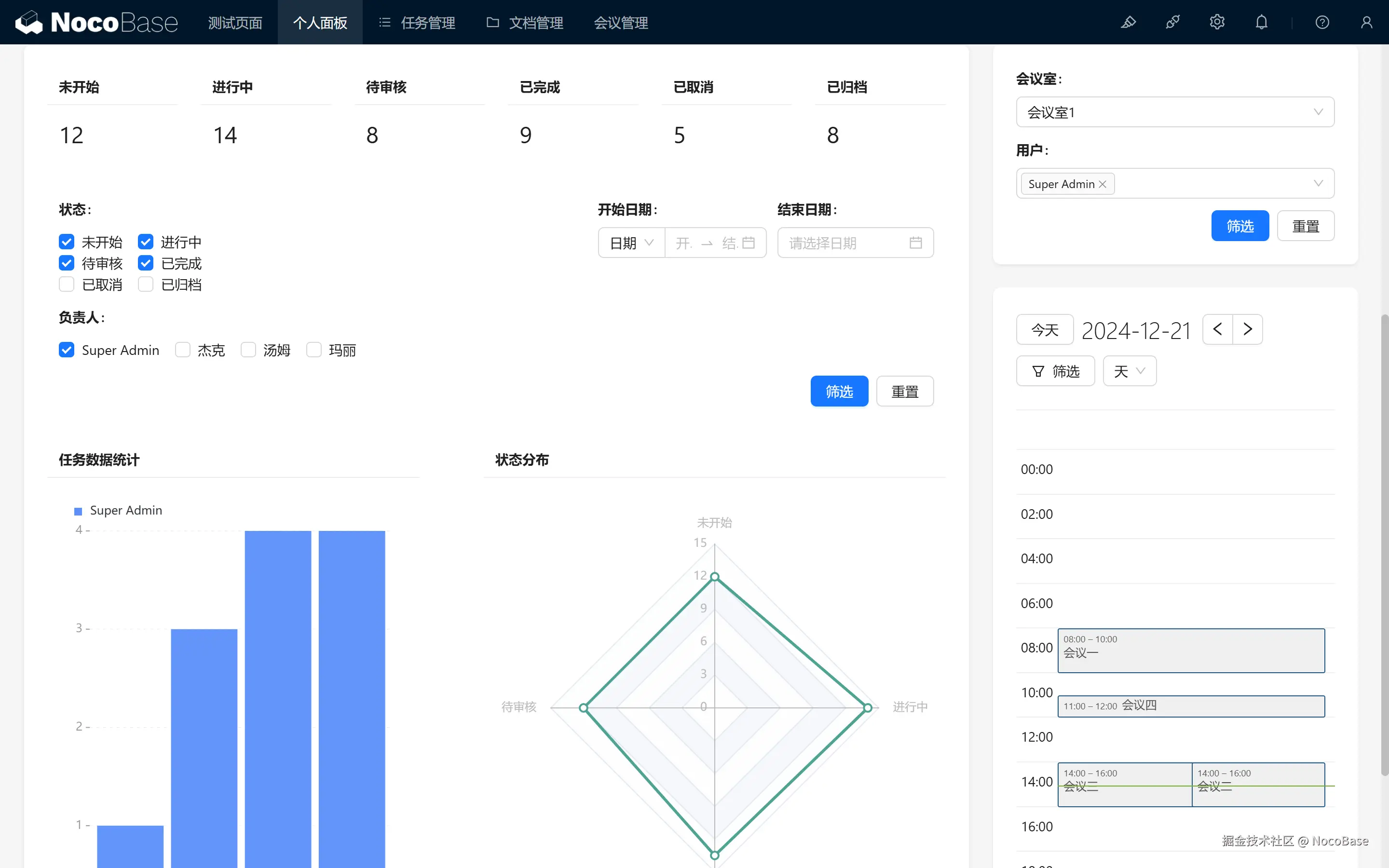The width and height of the screenshot is (1389, 868).
Task: Go to next day arrow
Action: coord(1248,329)
